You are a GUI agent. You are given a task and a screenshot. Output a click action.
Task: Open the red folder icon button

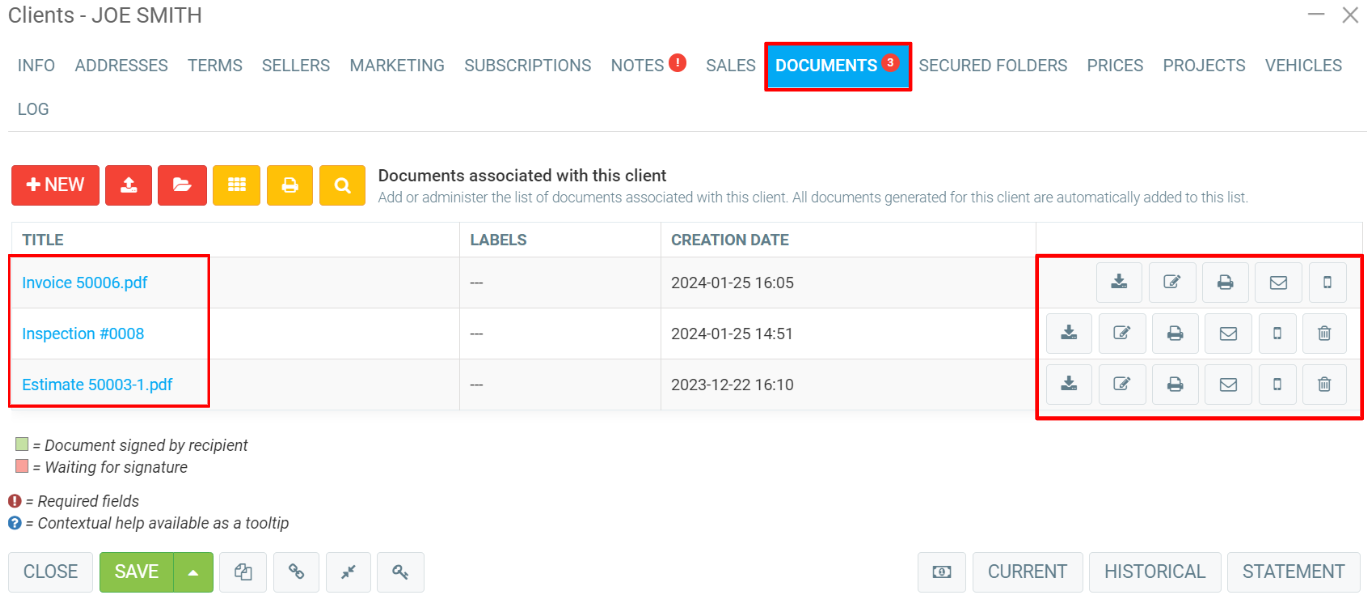[x=182, y=185]
